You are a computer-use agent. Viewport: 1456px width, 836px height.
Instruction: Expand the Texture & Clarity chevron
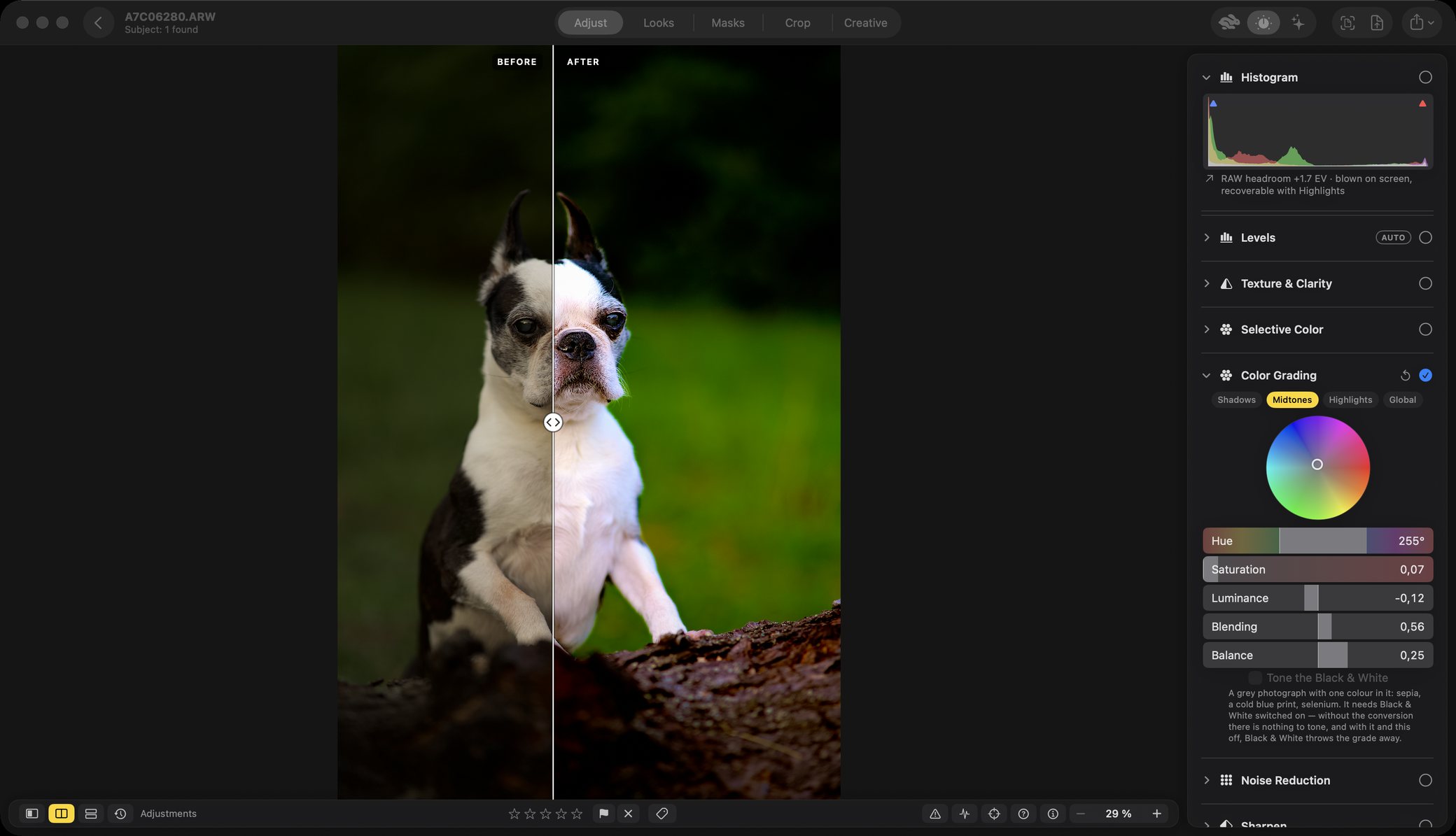coord(1206,283)
